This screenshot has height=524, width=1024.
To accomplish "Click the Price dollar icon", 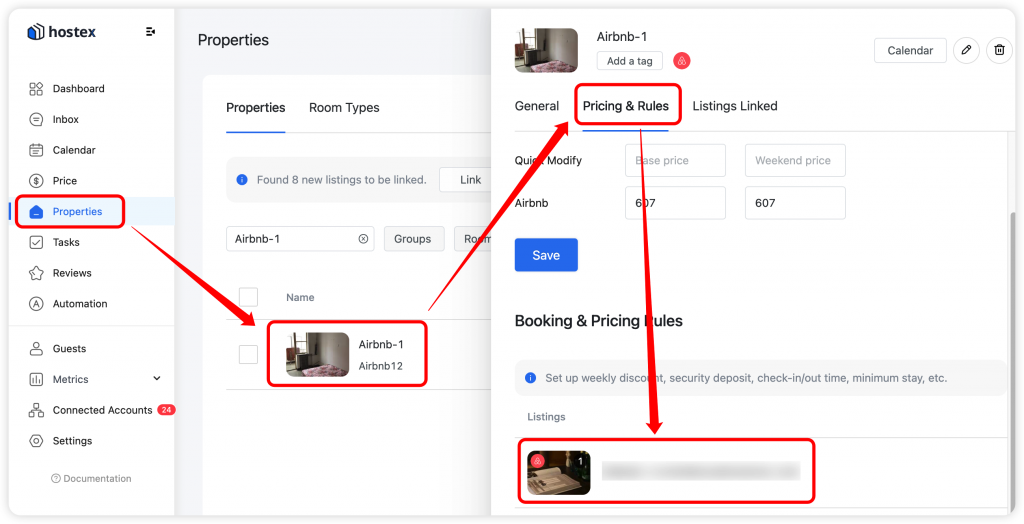I will (37, 181).
